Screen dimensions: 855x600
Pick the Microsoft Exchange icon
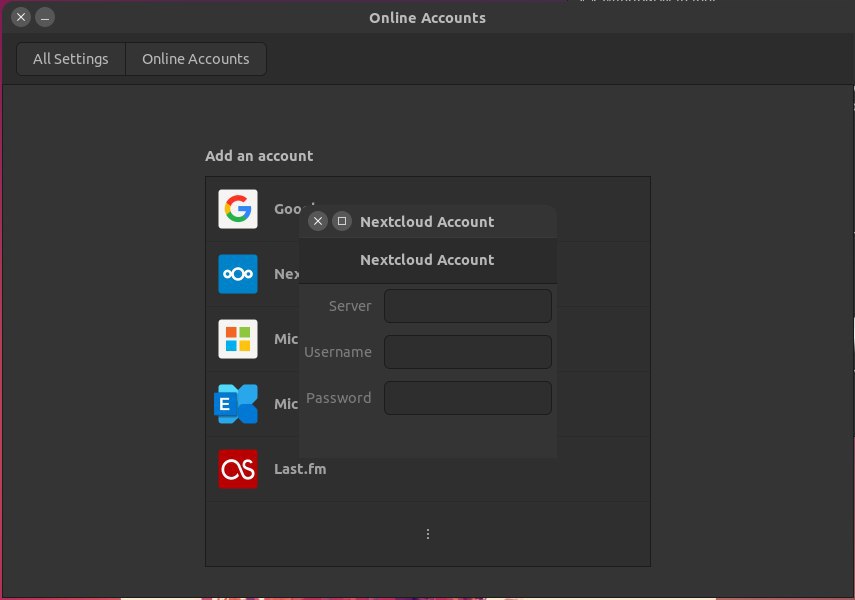point(236,404)
